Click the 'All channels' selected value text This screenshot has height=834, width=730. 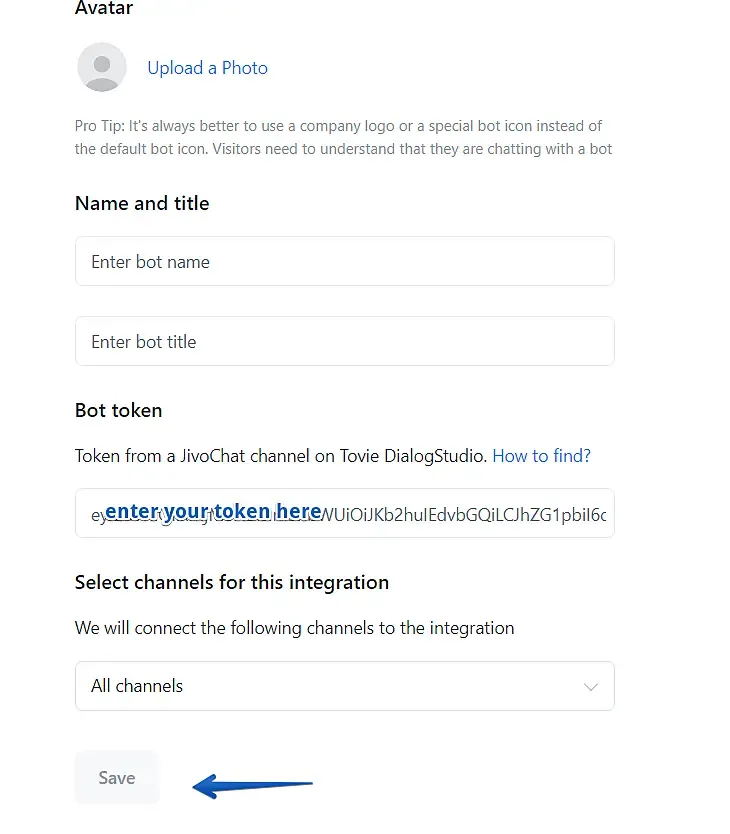(x=137, y=686)
